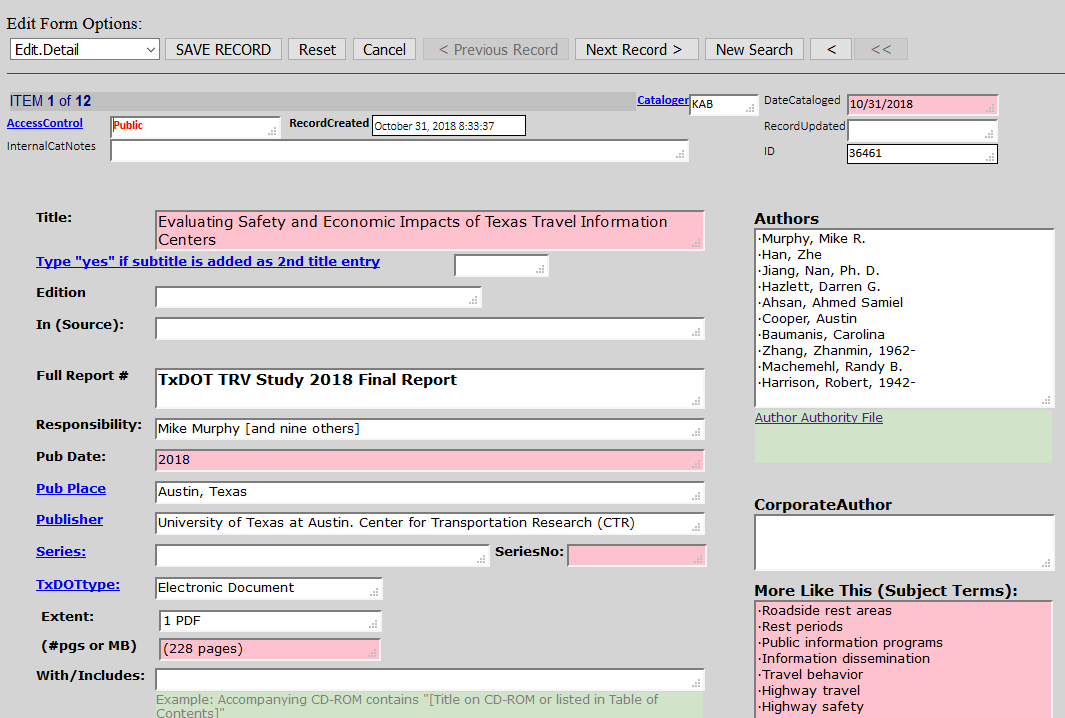Viewport: 1065px width, 718px height.
Task: Select subject term Public information programs
Action: [x=850, y=643]
